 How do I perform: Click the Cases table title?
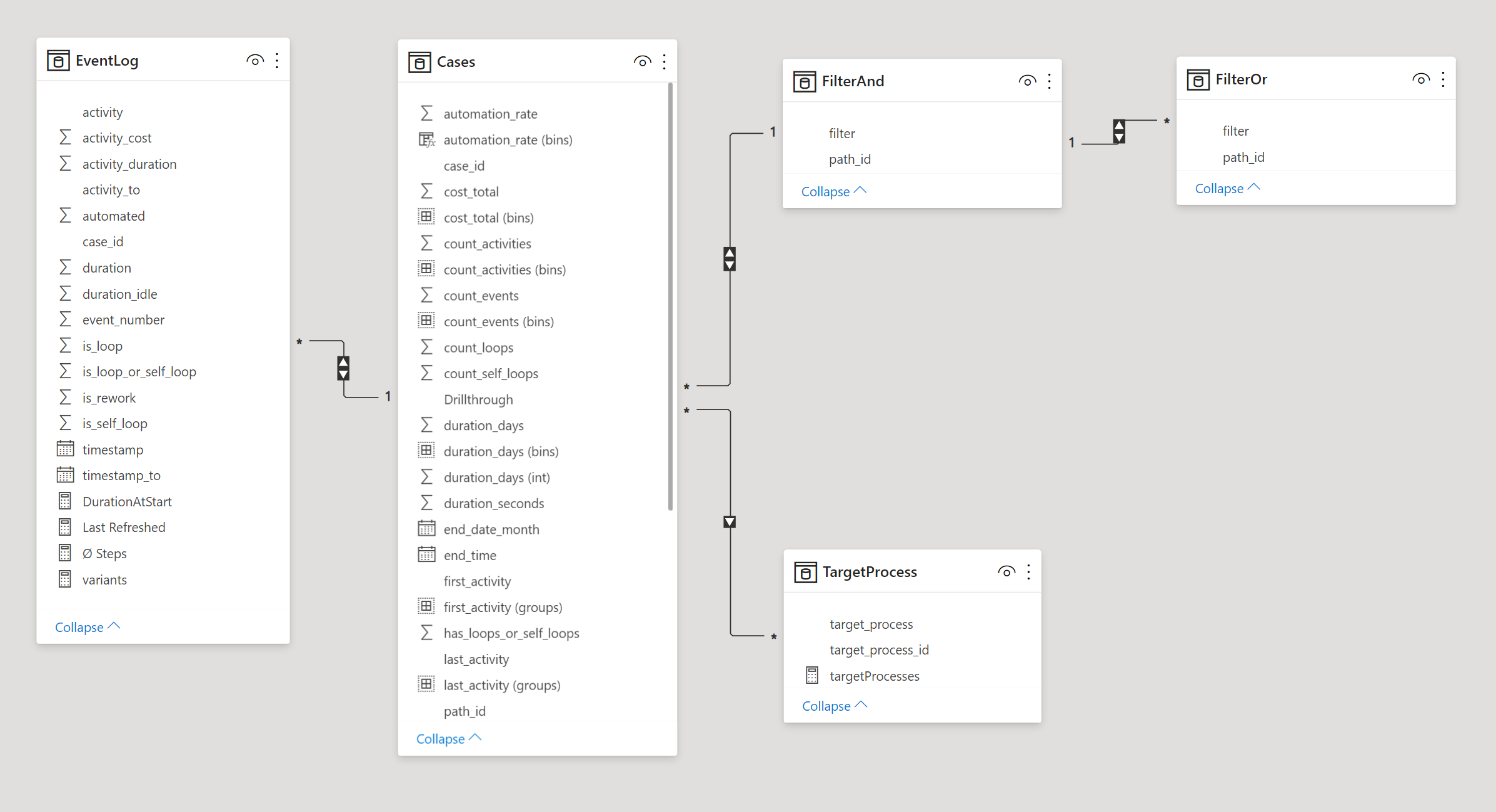tap(456, 62)
